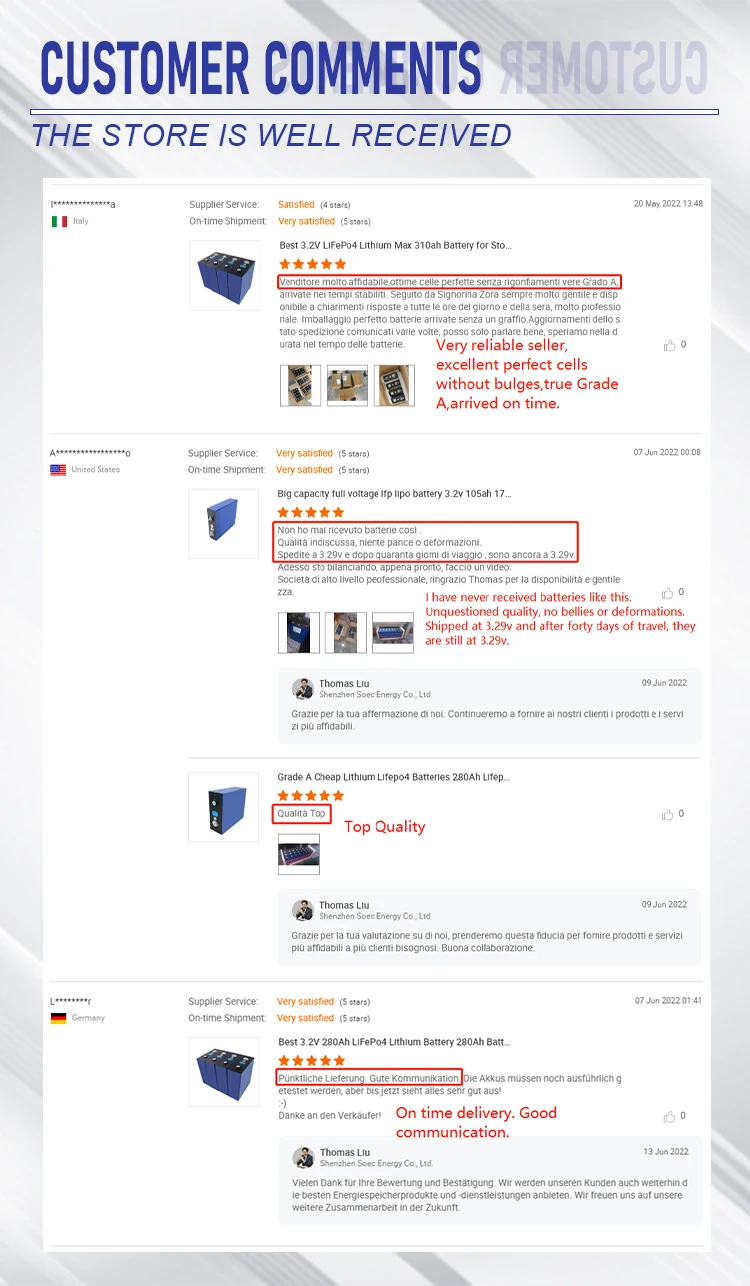Viewport: 750px width, 1286px height.
Task: Click Thomas Liu name in first reply
Action: 344,684
